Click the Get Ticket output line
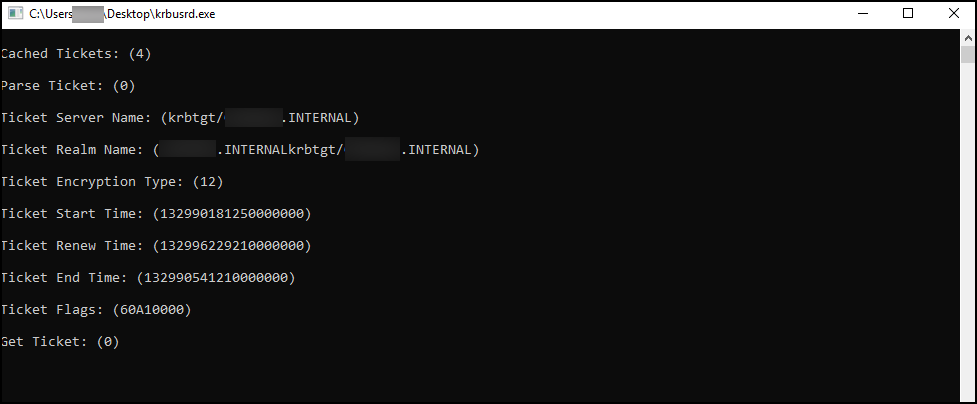Screen dimensions: 977x404 pos(60,342)
